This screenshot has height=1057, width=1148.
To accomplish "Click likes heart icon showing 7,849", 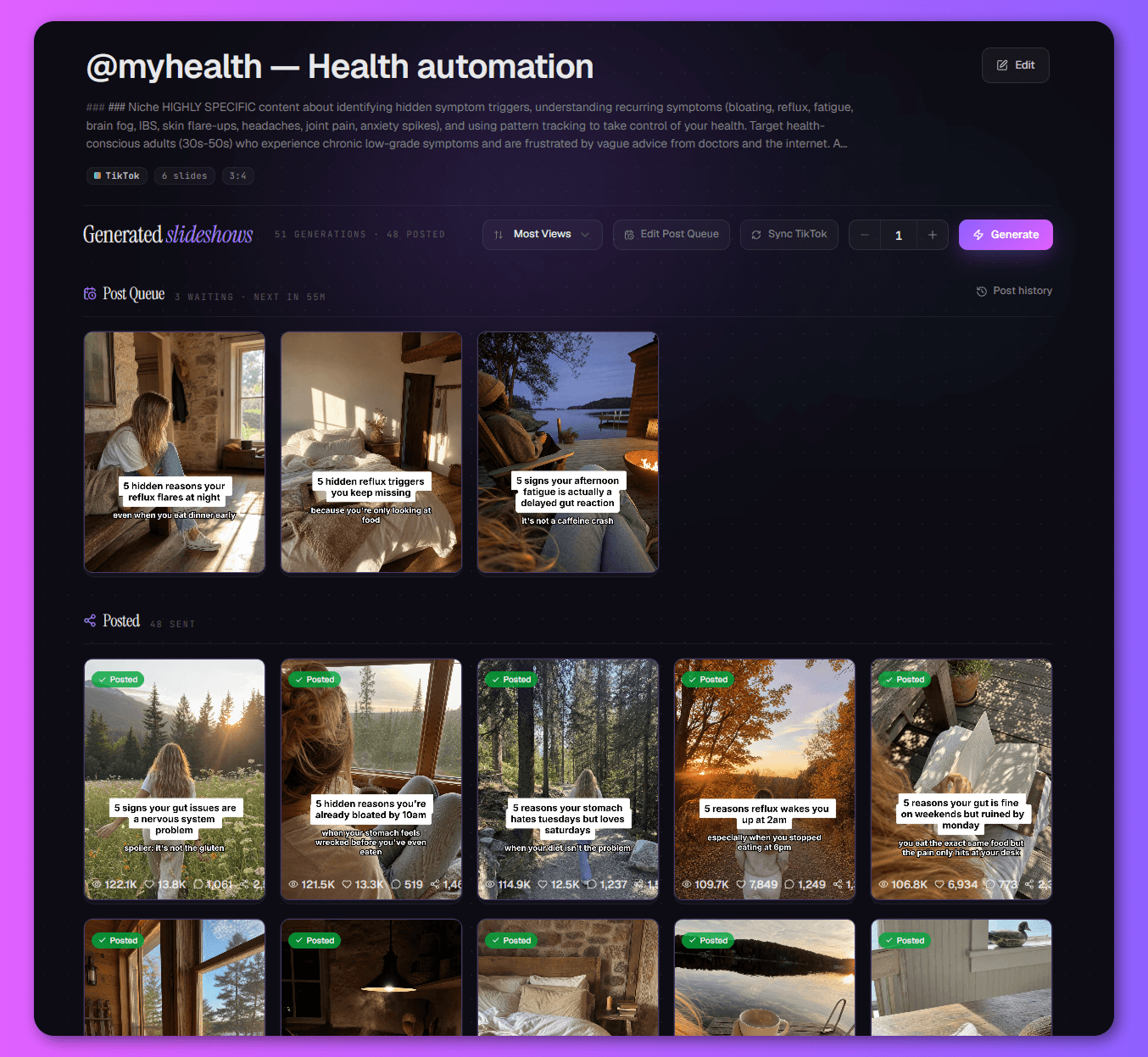I will tap(741, 884).
